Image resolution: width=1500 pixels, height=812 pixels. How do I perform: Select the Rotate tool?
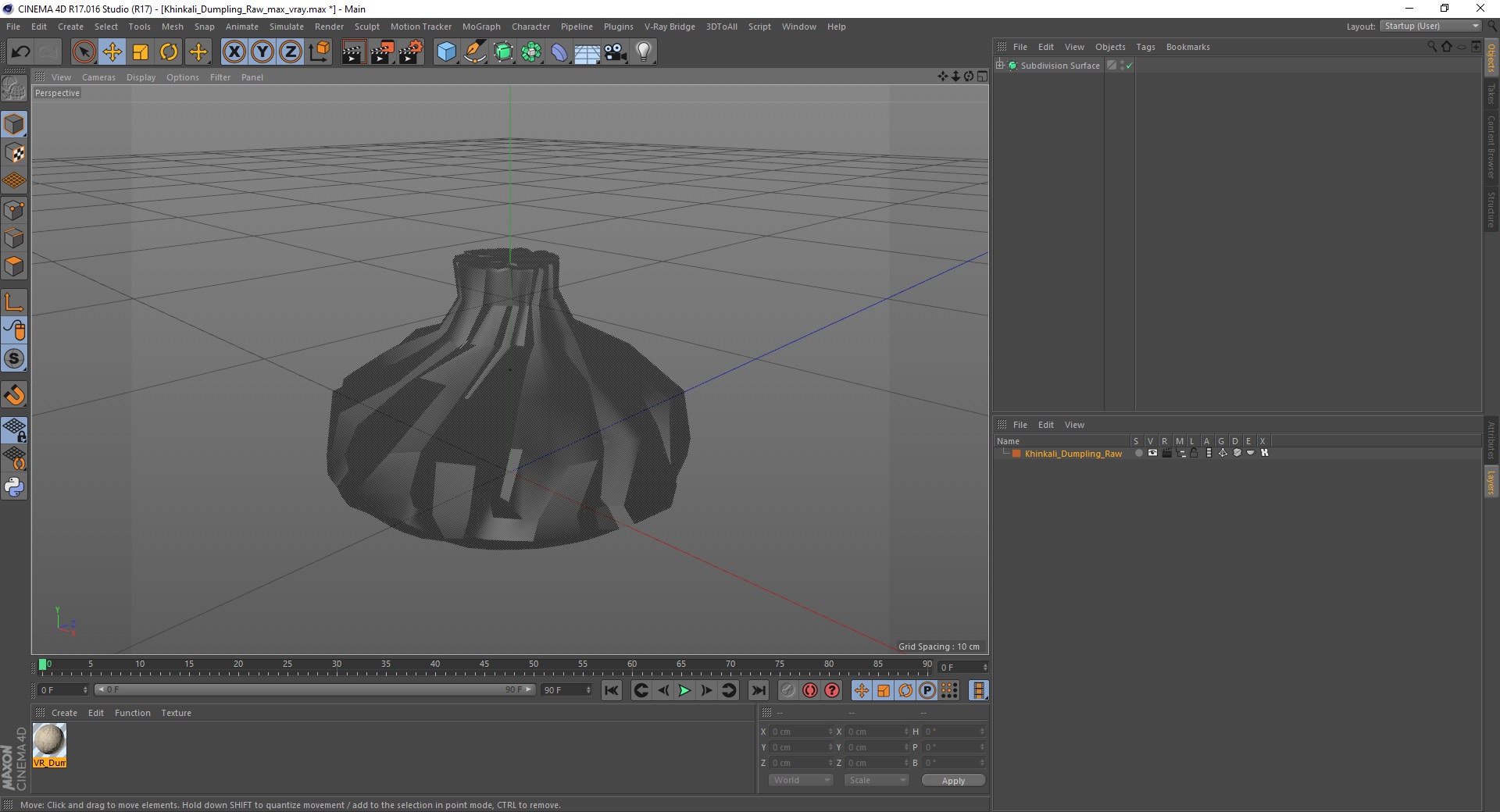pyautogui.click(x=169, y=52)
